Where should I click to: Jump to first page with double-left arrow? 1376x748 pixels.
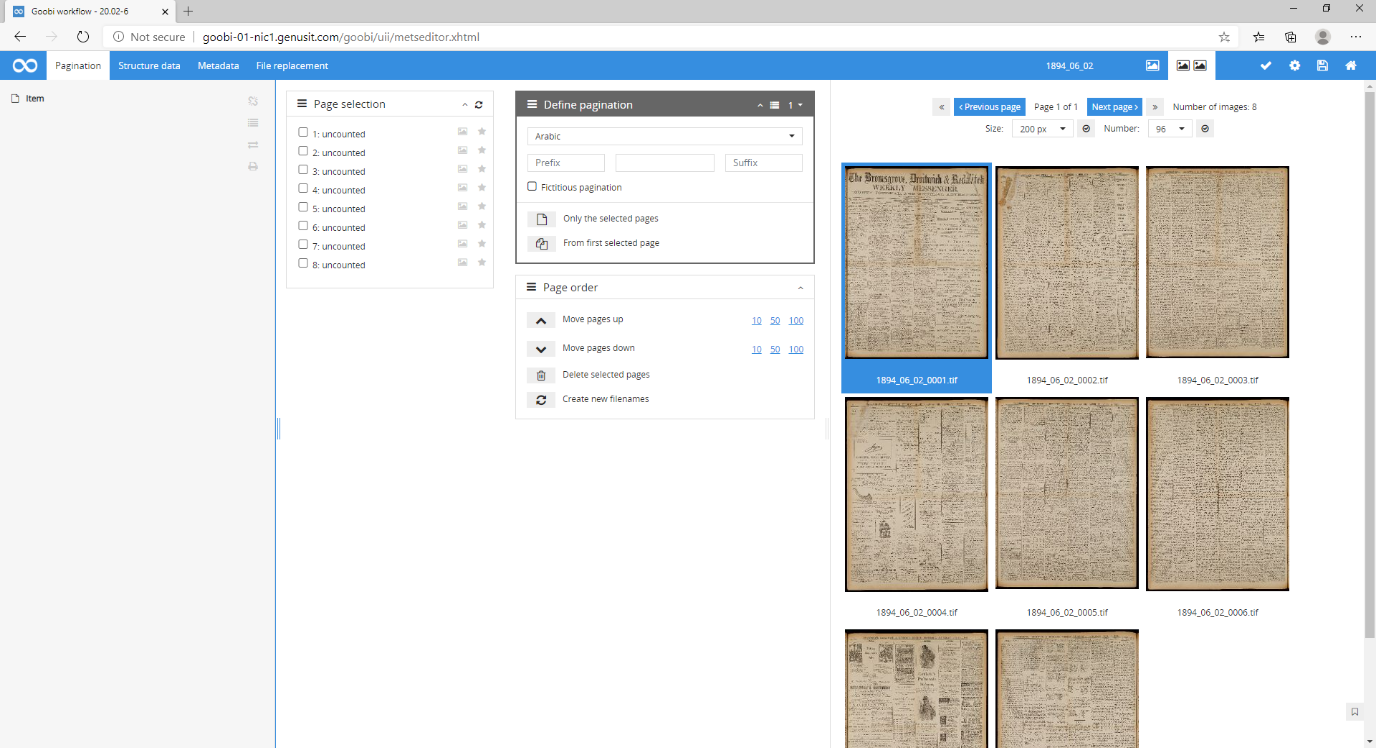941,107
